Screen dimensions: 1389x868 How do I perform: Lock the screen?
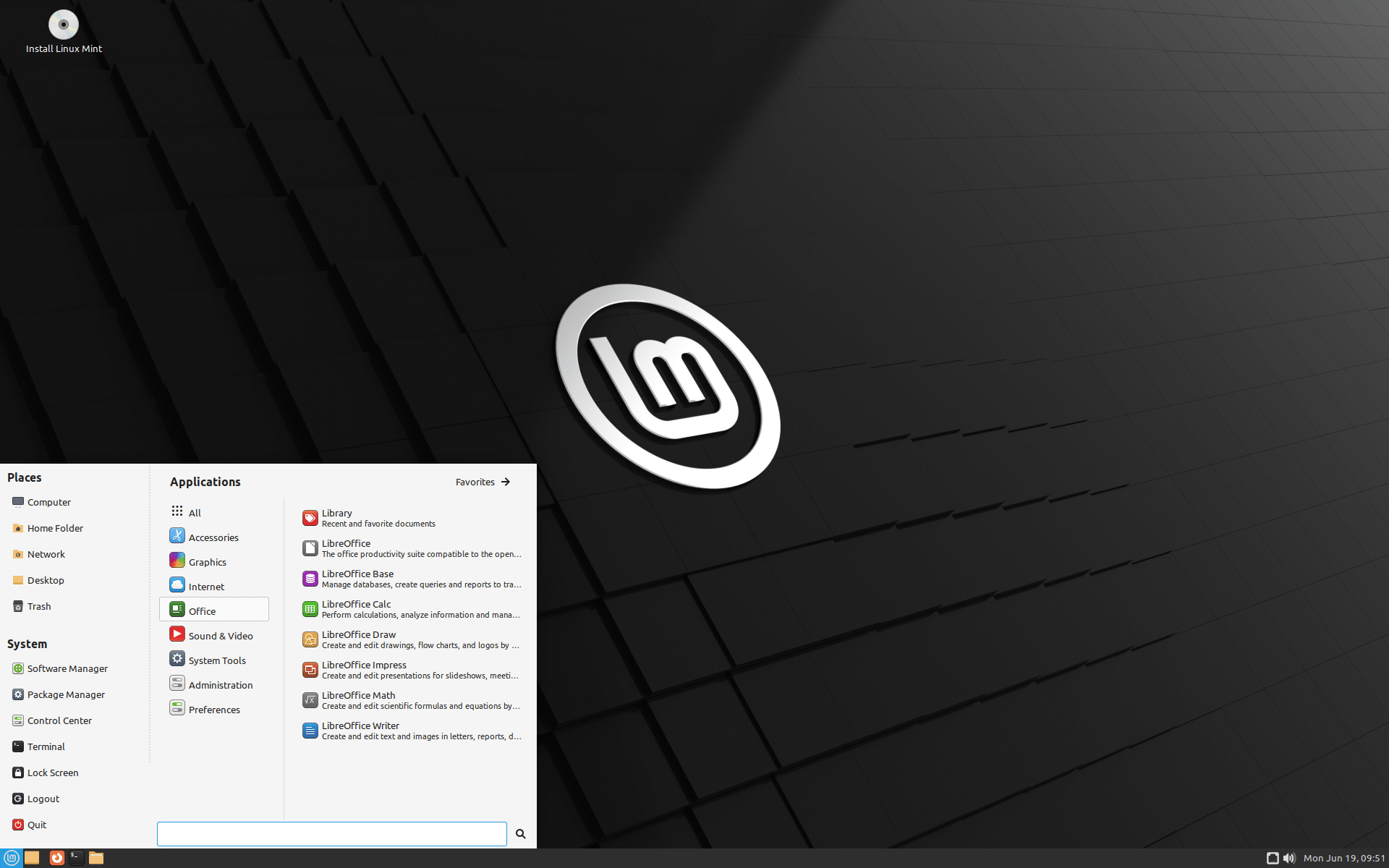point(52,772)
